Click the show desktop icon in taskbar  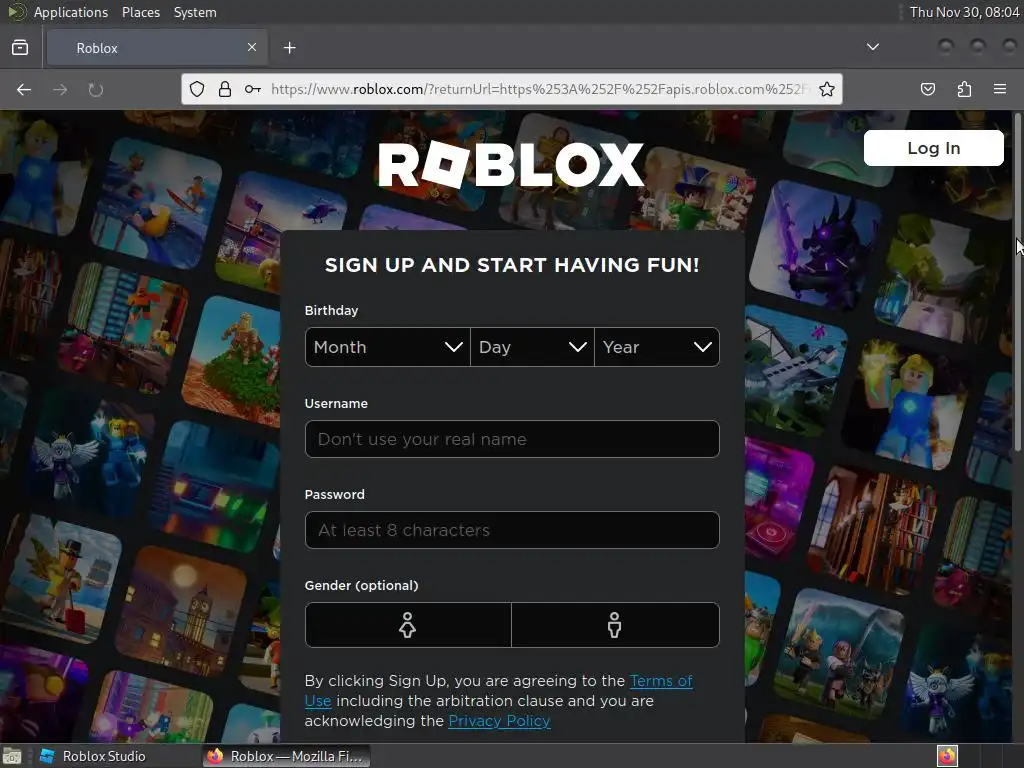(12, 756)
